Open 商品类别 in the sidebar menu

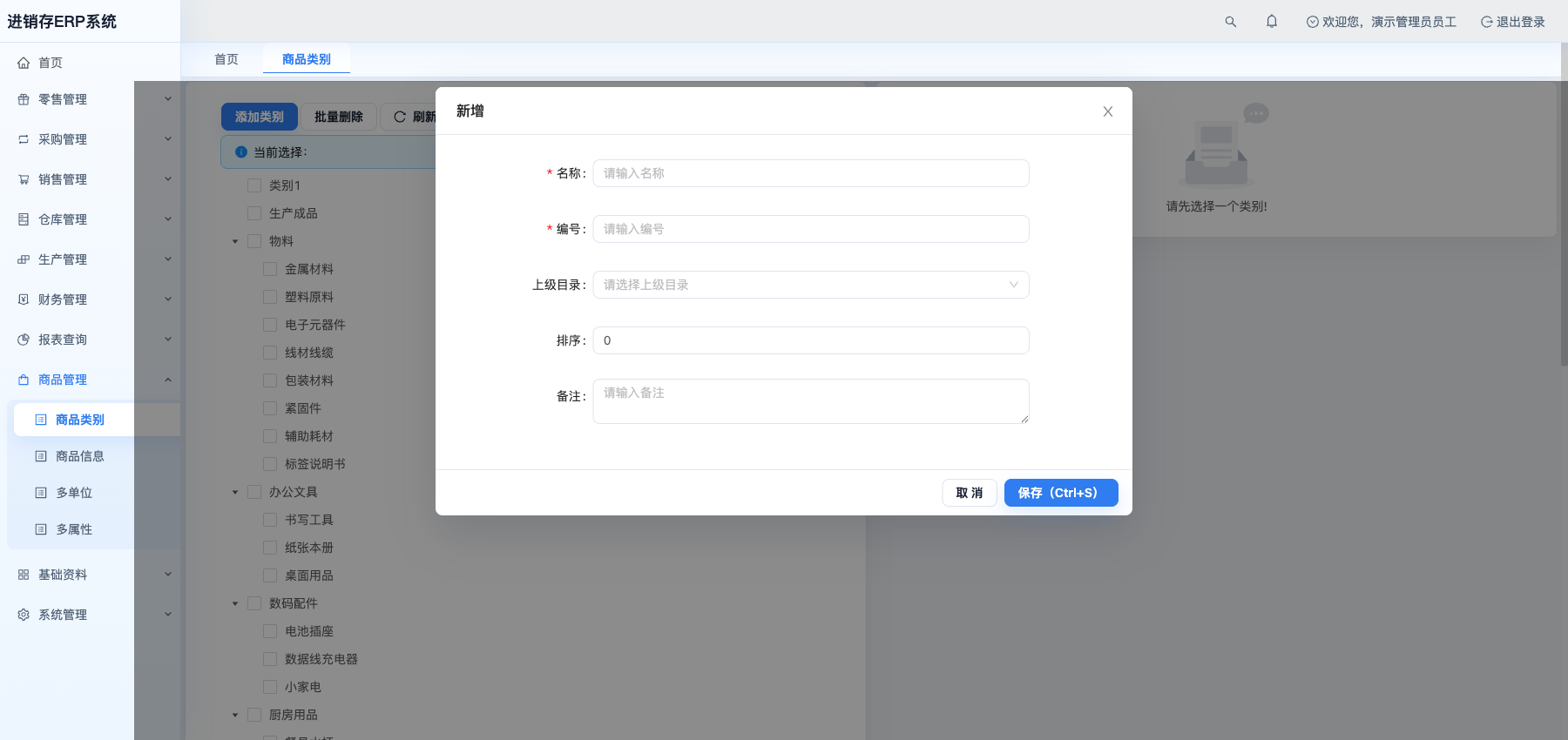click(x=97, y=420)
